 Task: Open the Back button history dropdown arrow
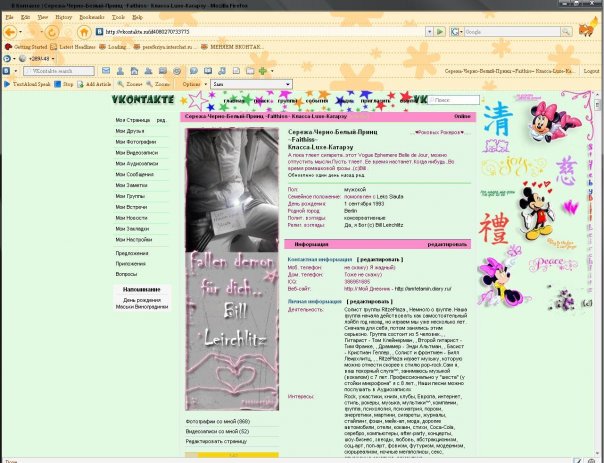click(20, 32)
